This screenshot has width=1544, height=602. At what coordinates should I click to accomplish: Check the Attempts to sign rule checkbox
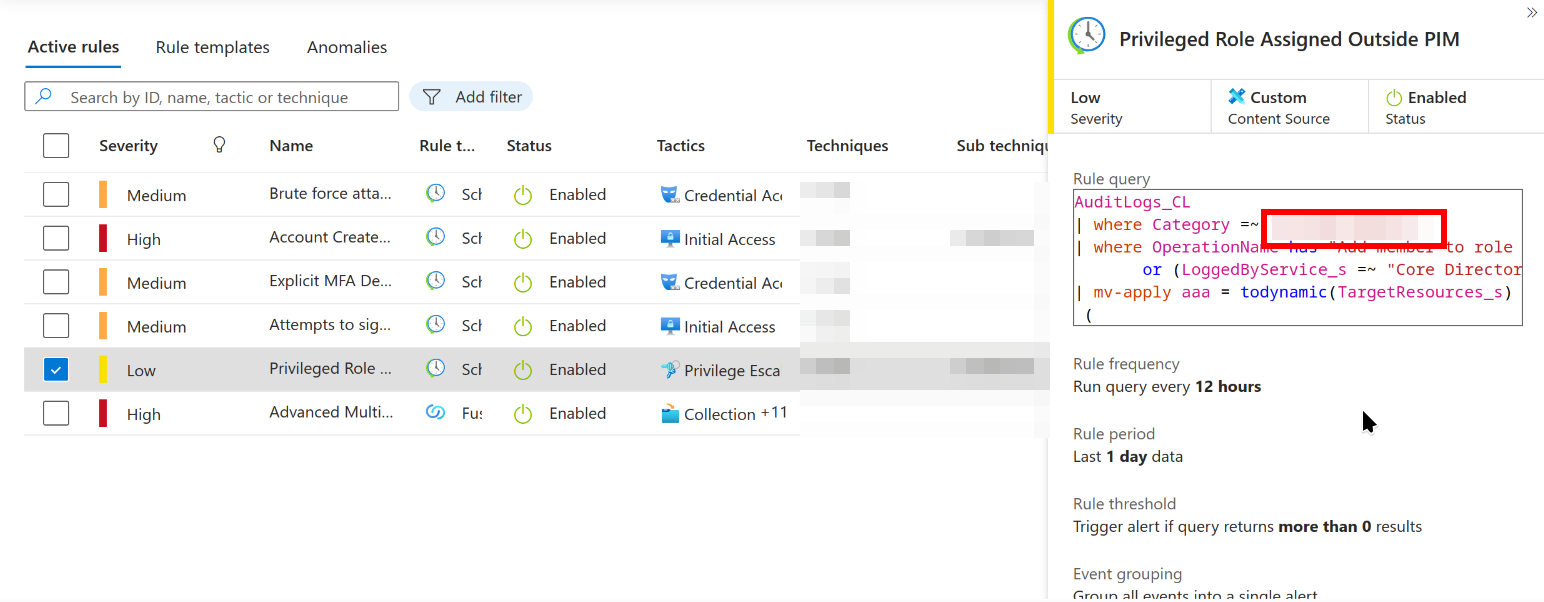(x=56, y=326)
